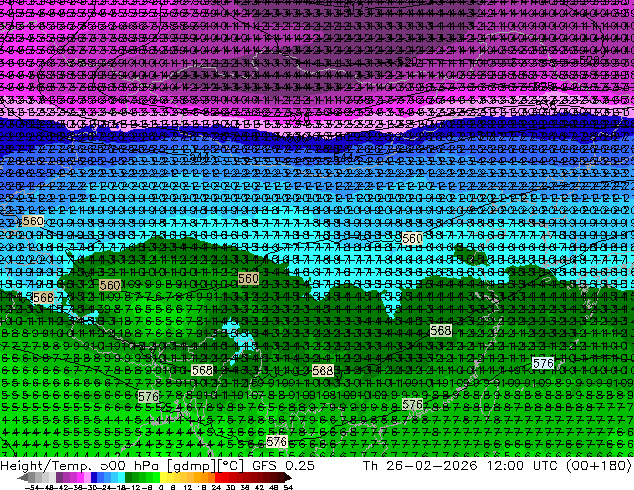Viewport: 634px width, 490px height.
Task: Click the white 576 contour label at right
Action: [543, 363]
